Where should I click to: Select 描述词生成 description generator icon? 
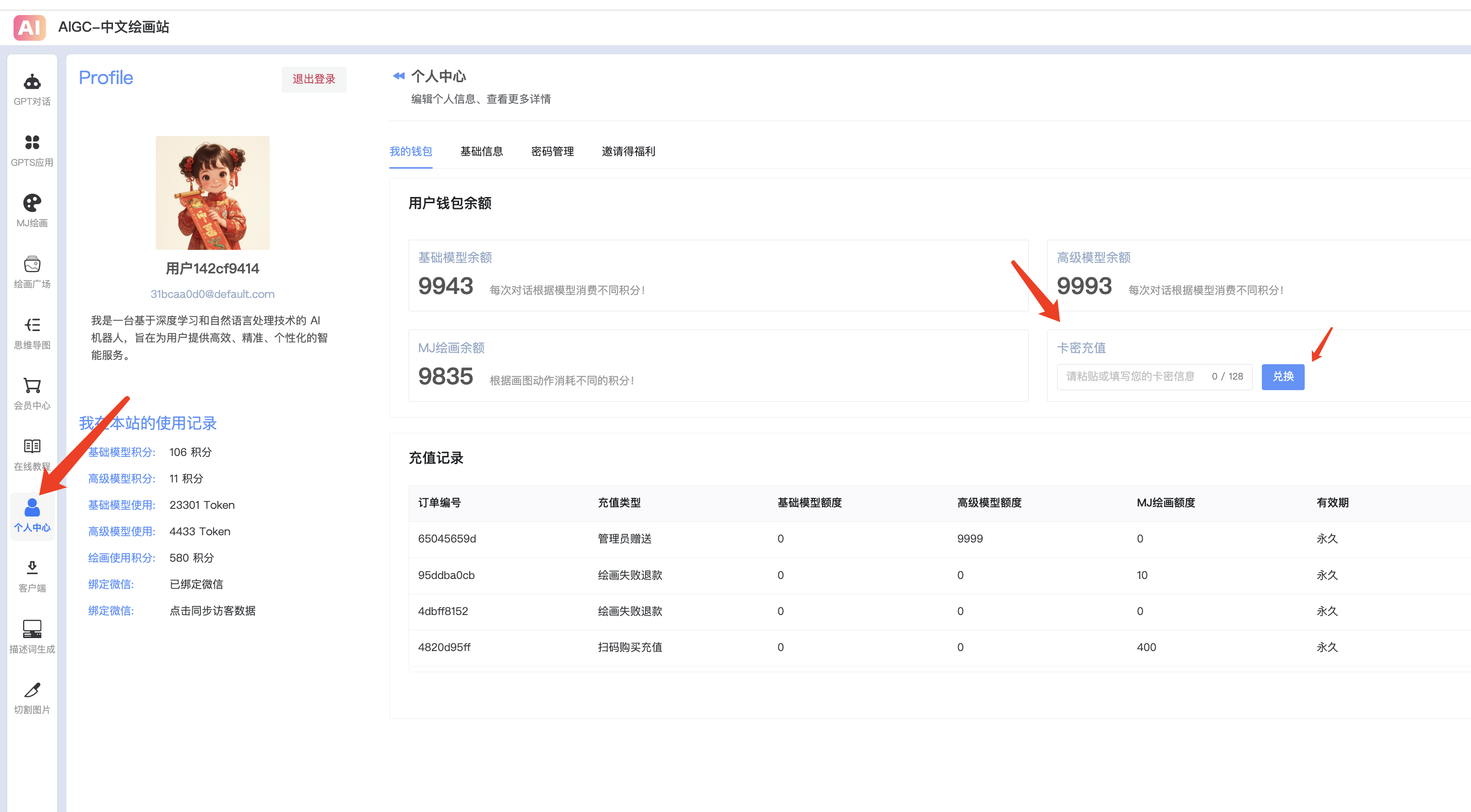[32, 630]
